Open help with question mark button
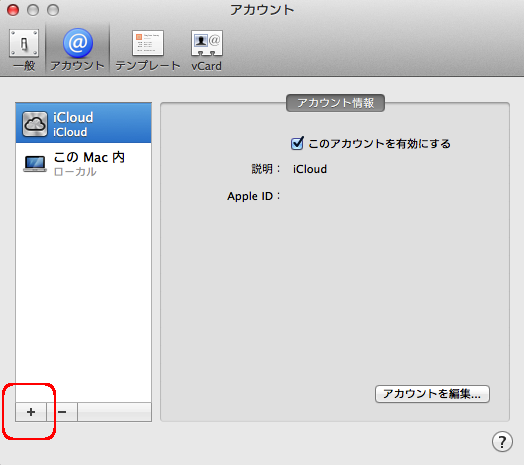 (x=502, y=442)
